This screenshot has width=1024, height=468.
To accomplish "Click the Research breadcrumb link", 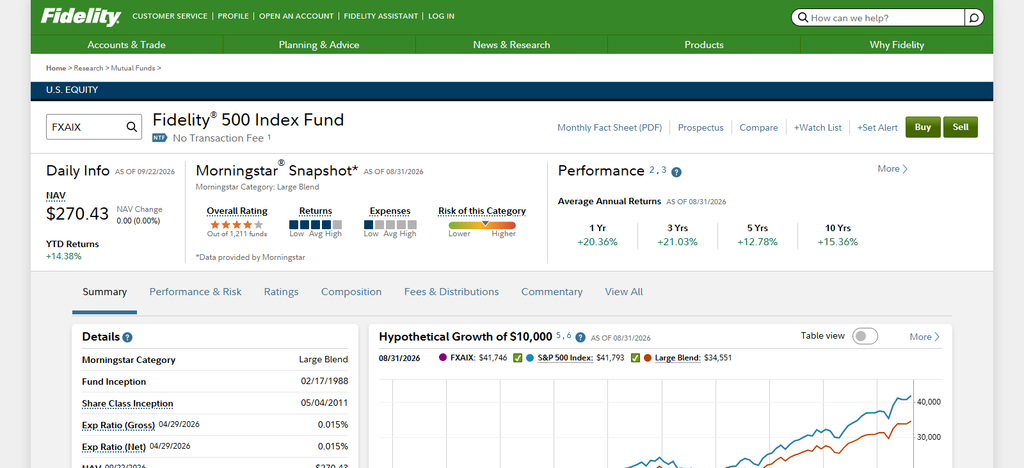I will point(88,68).
